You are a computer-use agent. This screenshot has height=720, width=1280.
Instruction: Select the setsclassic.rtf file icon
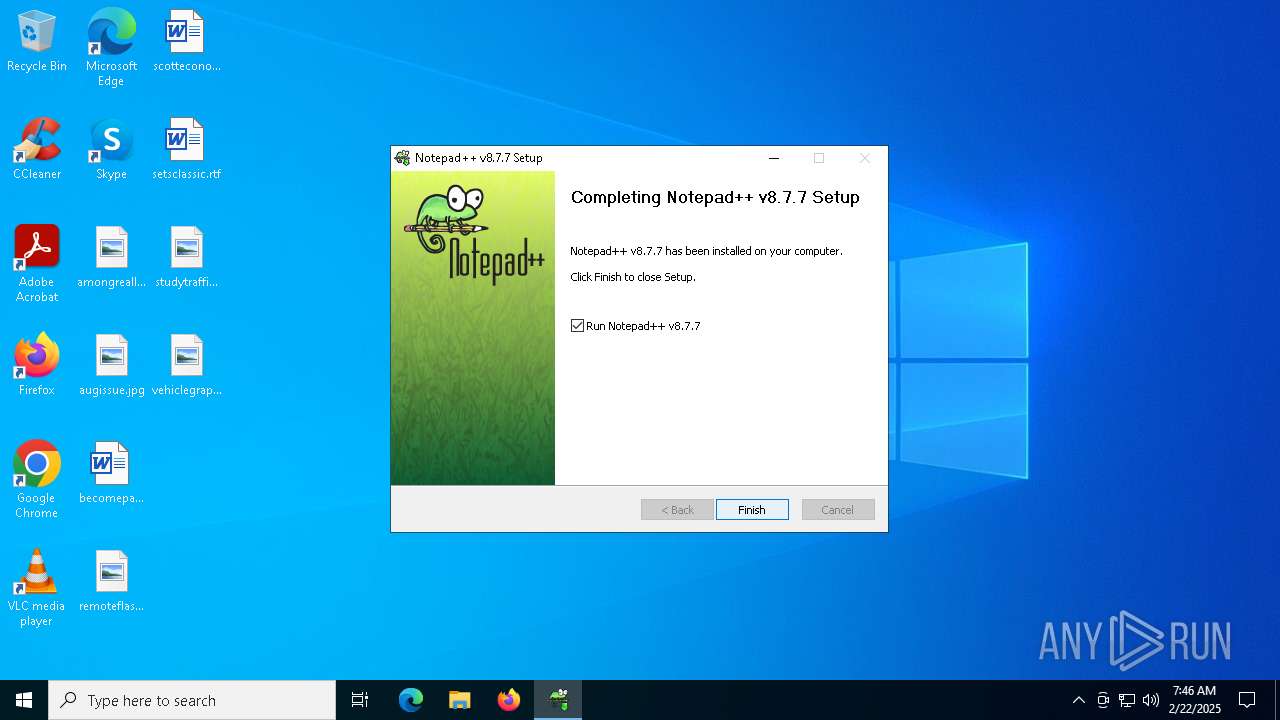point(186,149)
